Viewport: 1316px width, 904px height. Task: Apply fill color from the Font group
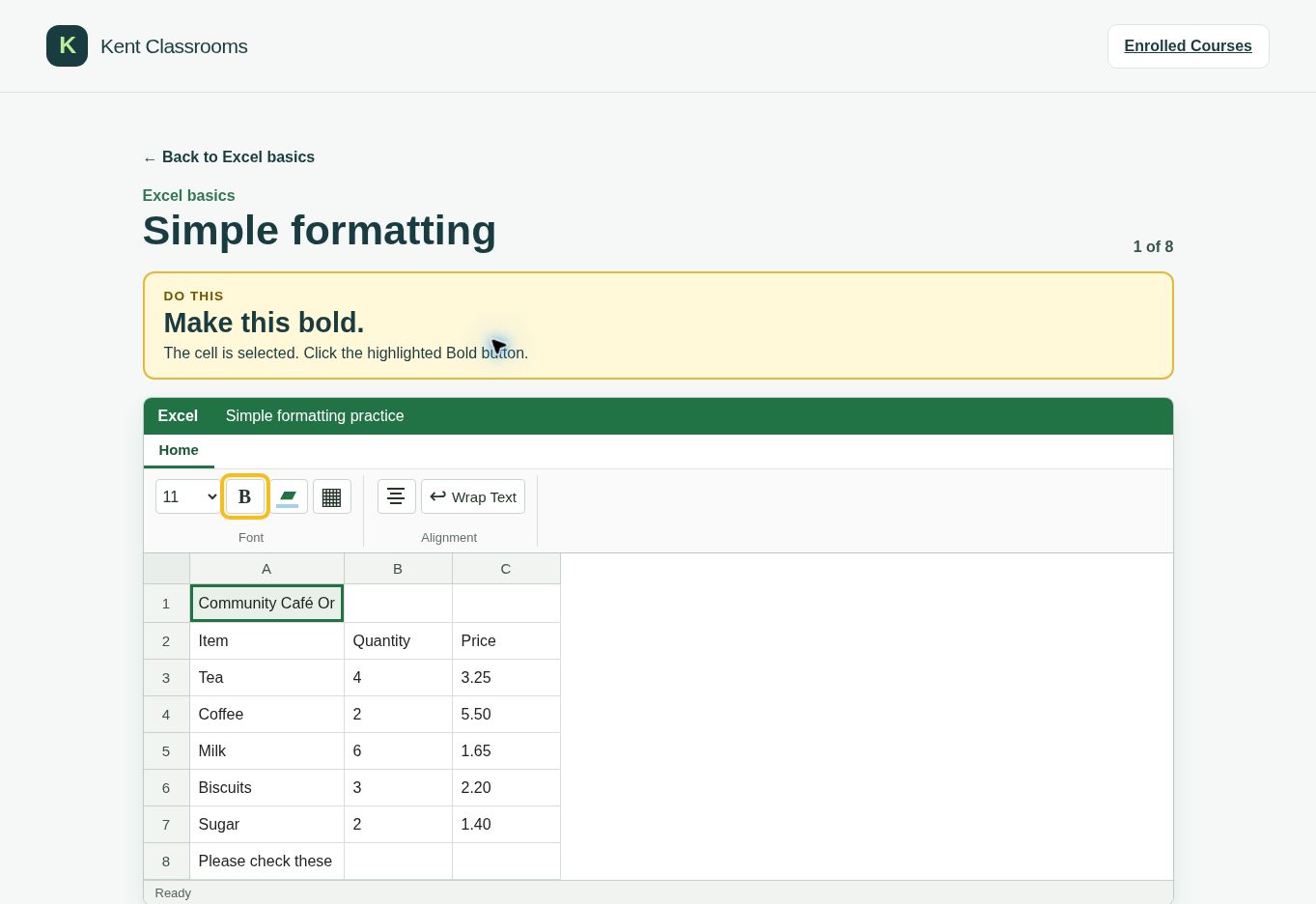[x=288, y=496]
